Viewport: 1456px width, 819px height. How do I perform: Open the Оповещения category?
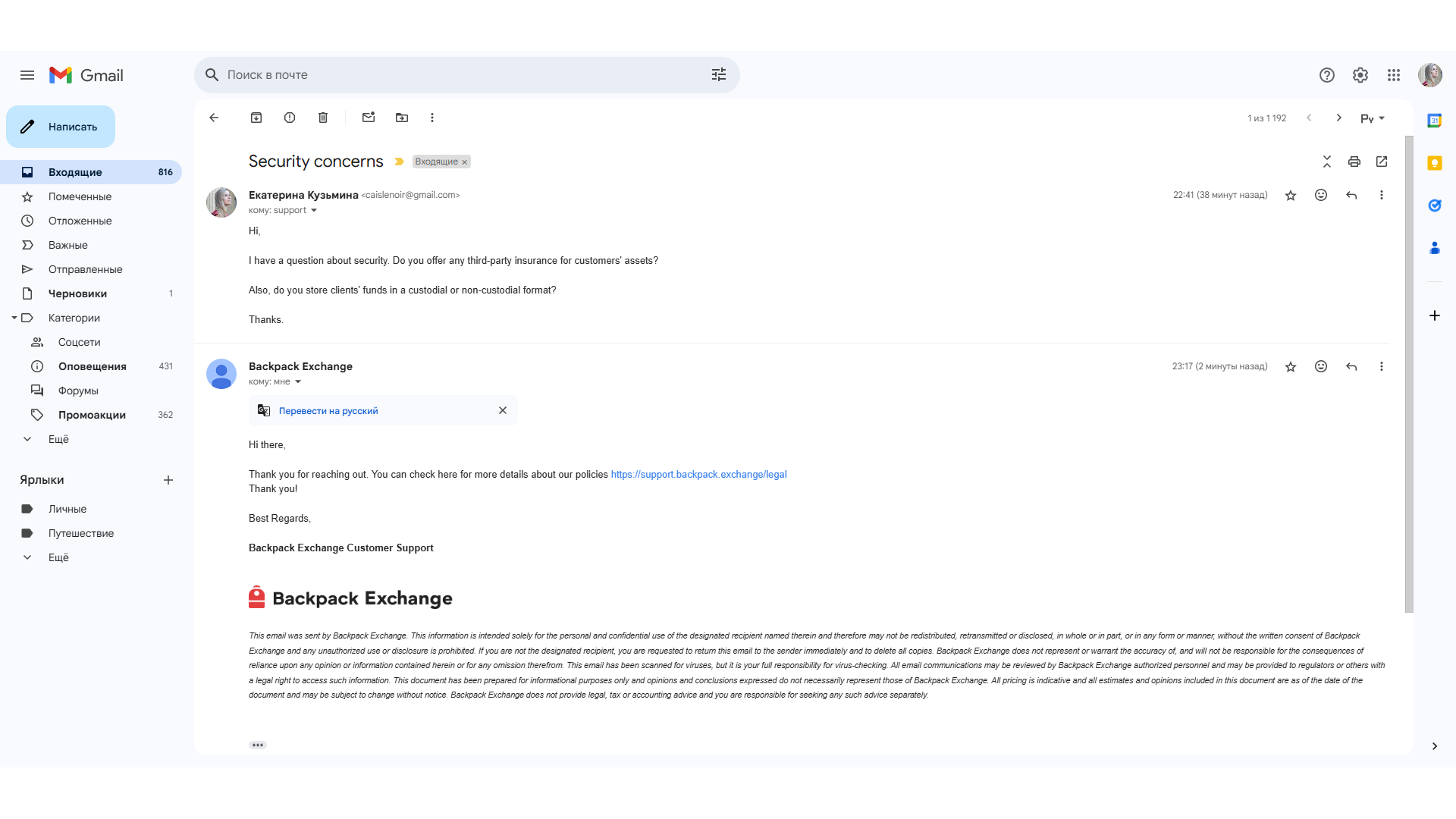(x=91, y=366)
